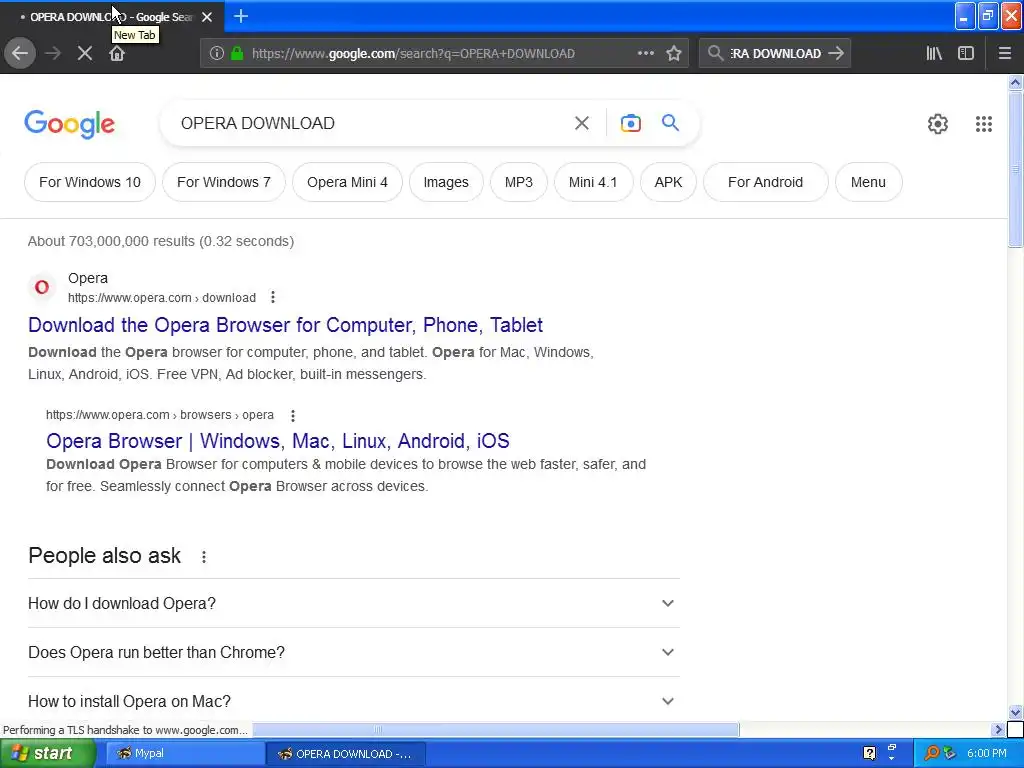Stop loading the page with X button
Screen dimensions: 1024x768
84,53
